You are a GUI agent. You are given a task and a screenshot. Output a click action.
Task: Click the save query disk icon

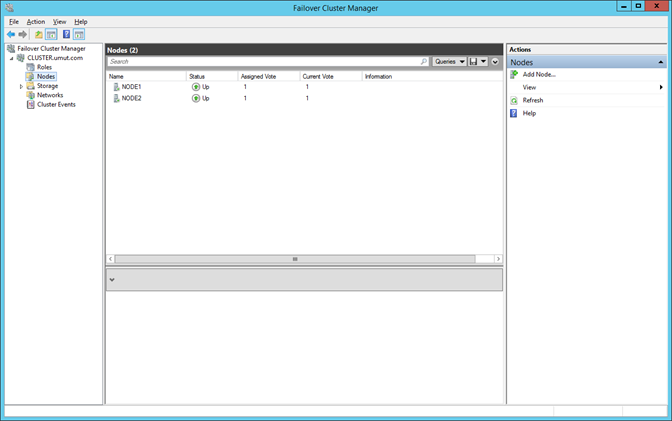coord(473,62)
